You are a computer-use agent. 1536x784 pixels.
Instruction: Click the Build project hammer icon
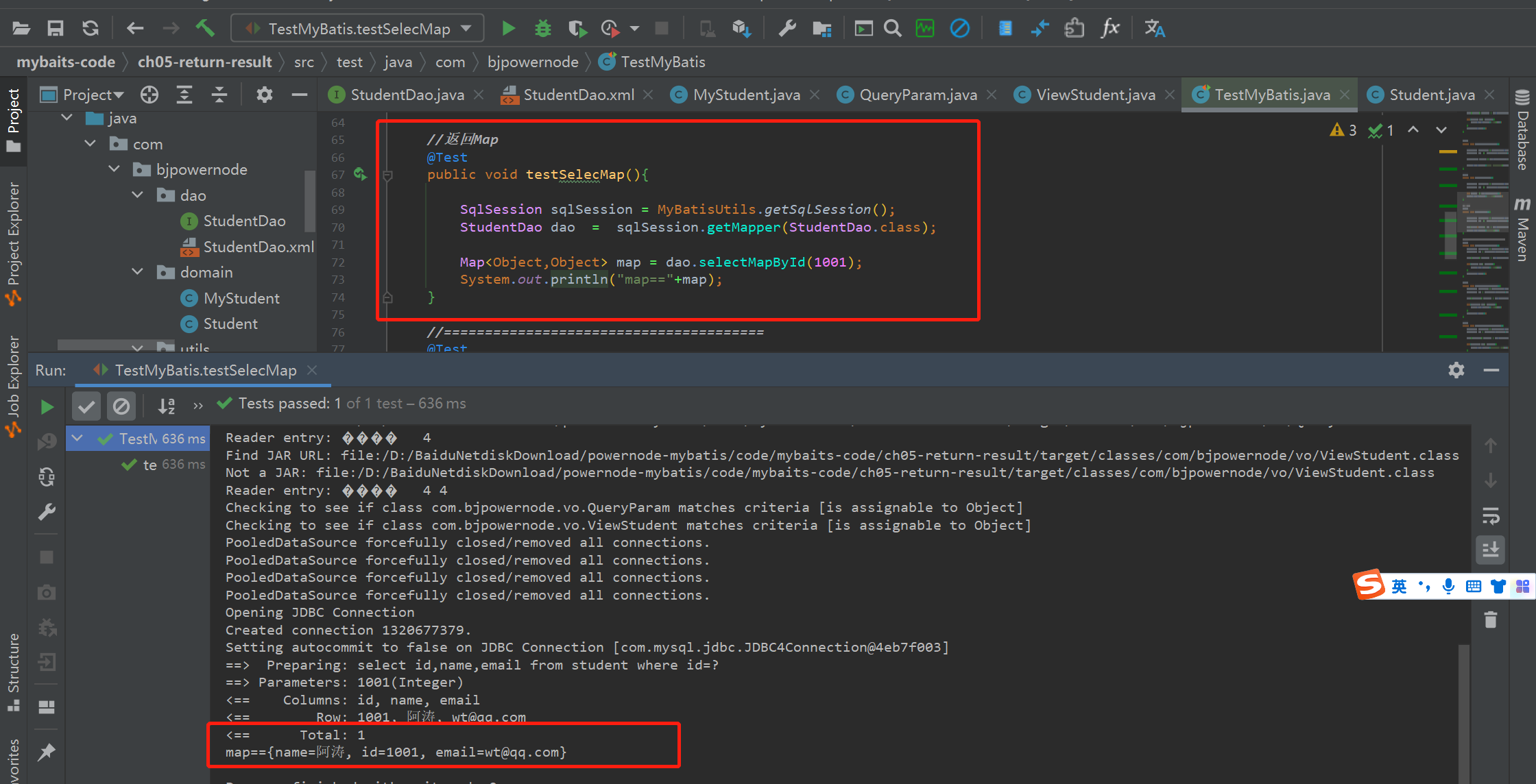205,29
